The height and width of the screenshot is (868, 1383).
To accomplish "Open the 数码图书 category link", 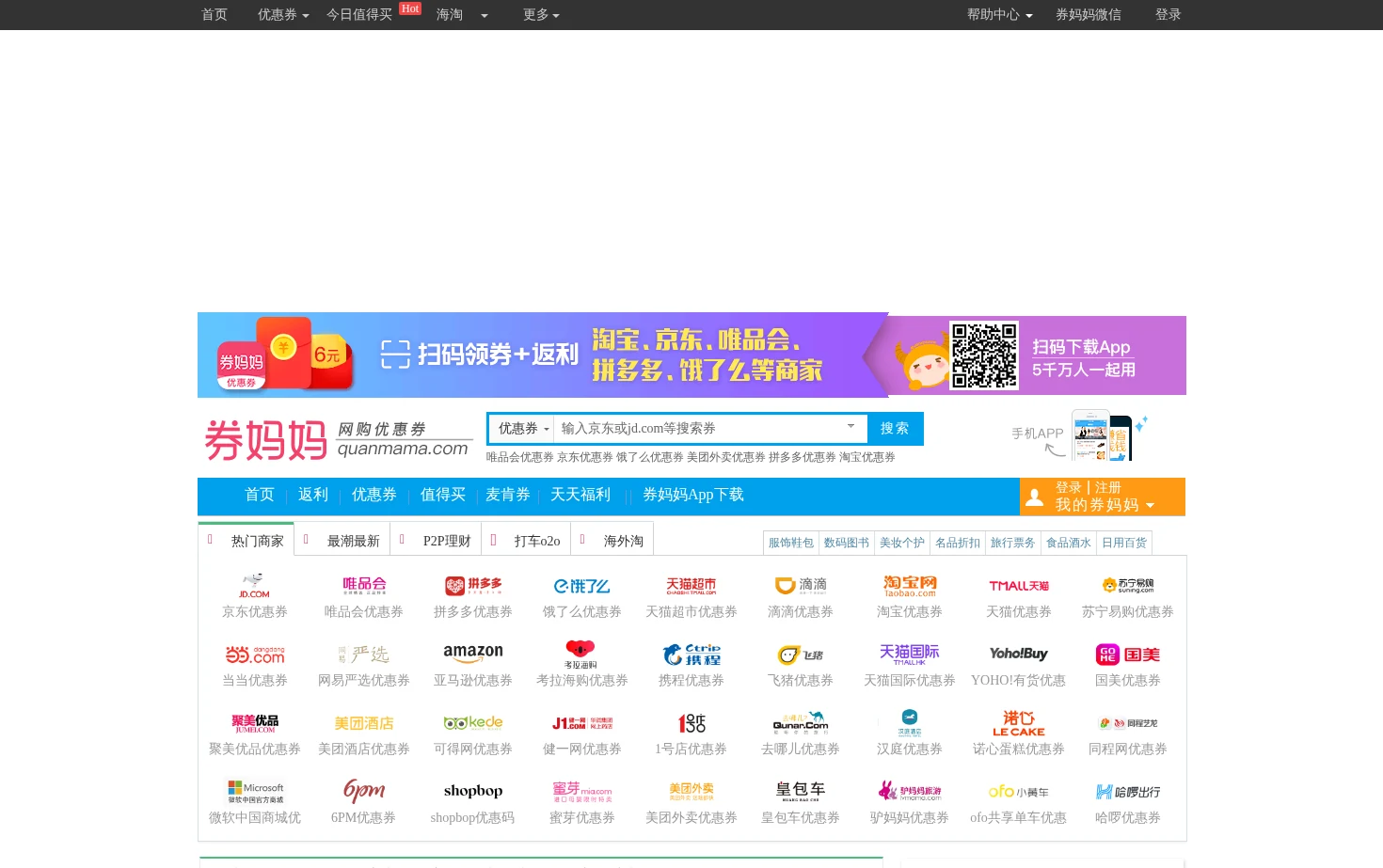I will (x=847, y=543).
